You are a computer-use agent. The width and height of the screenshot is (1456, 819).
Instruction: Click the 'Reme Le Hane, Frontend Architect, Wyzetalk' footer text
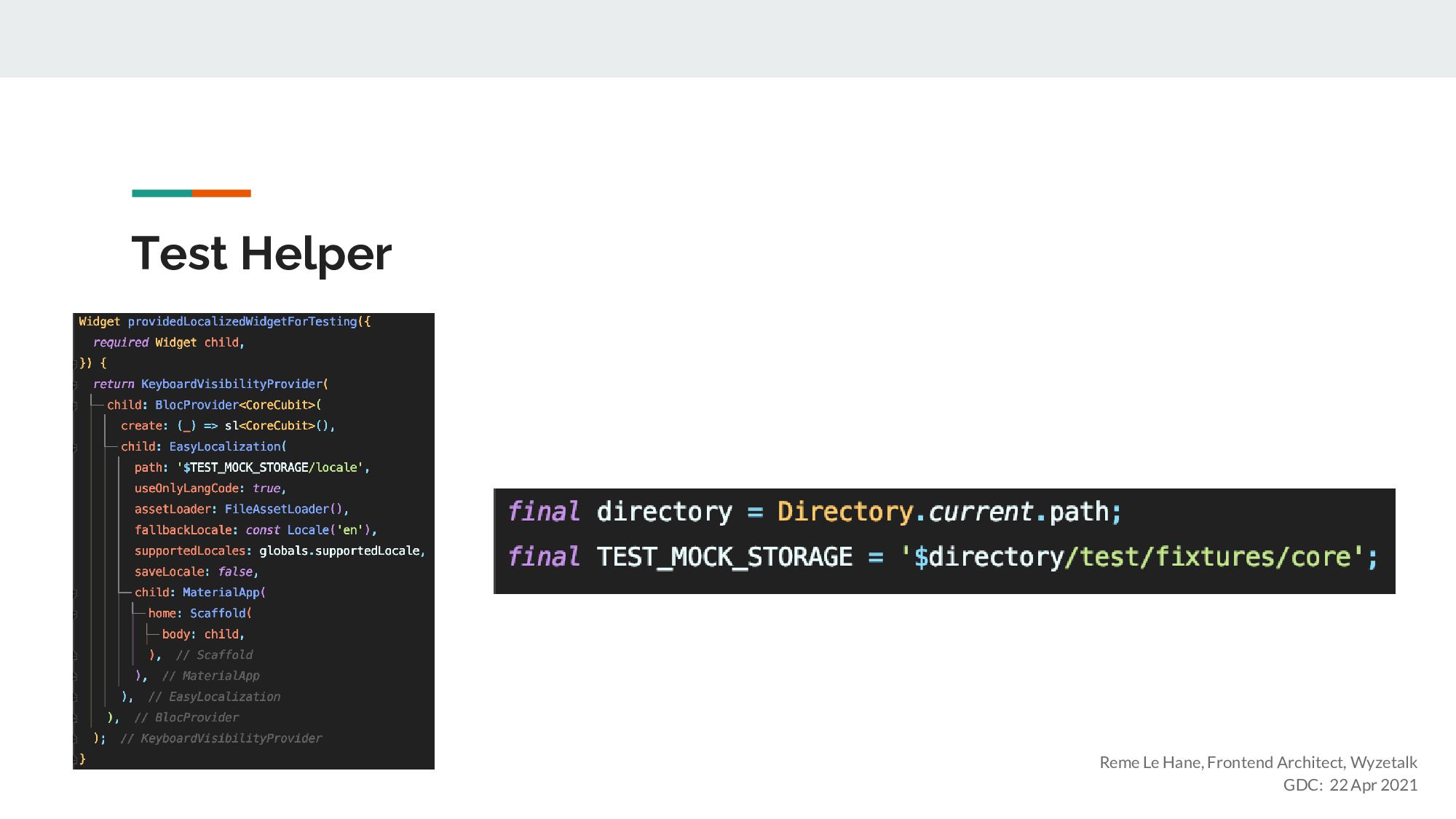tap(1257, 762)
